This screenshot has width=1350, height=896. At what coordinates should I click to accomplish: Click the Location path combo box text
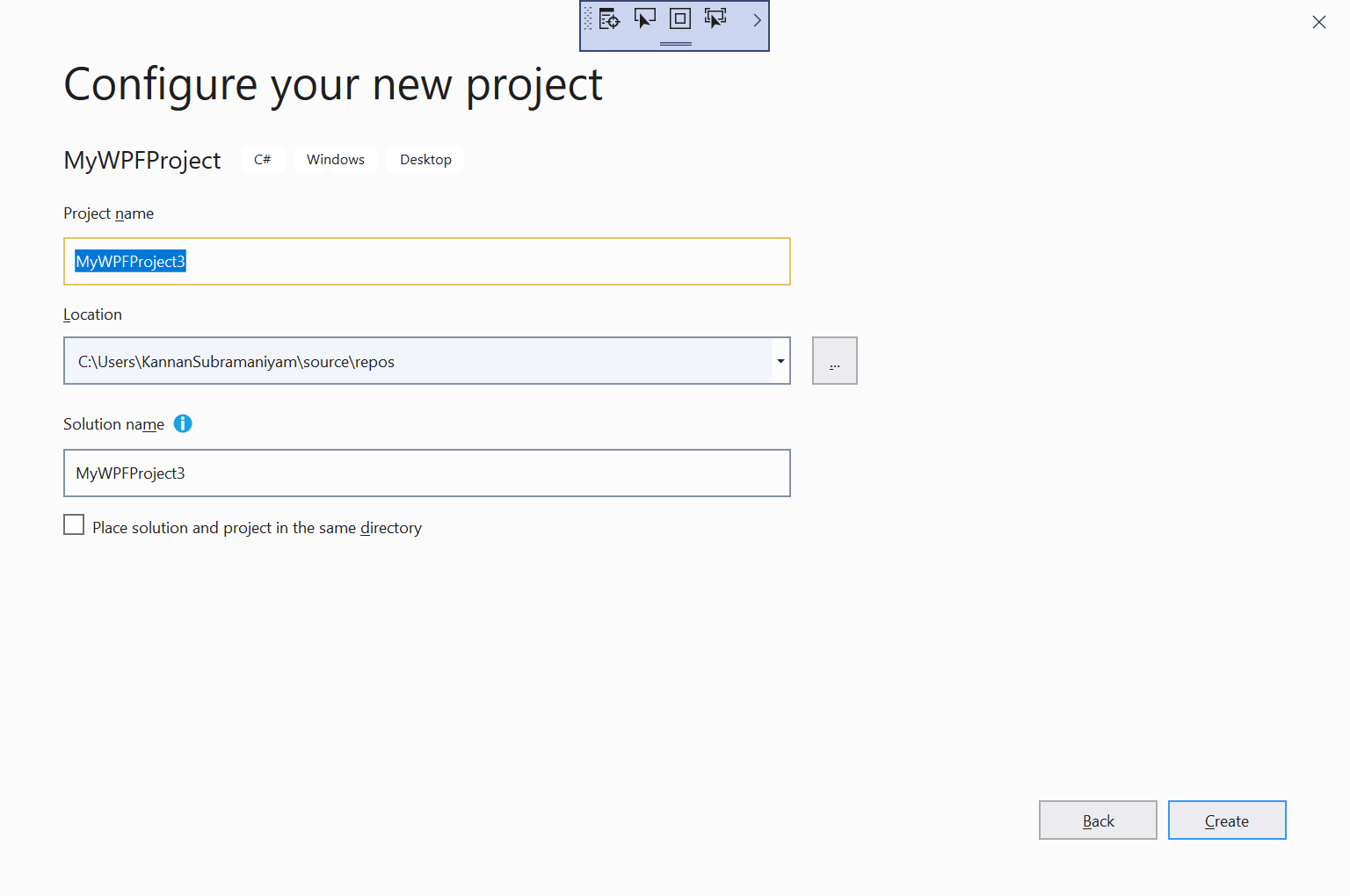pos(417,361)
